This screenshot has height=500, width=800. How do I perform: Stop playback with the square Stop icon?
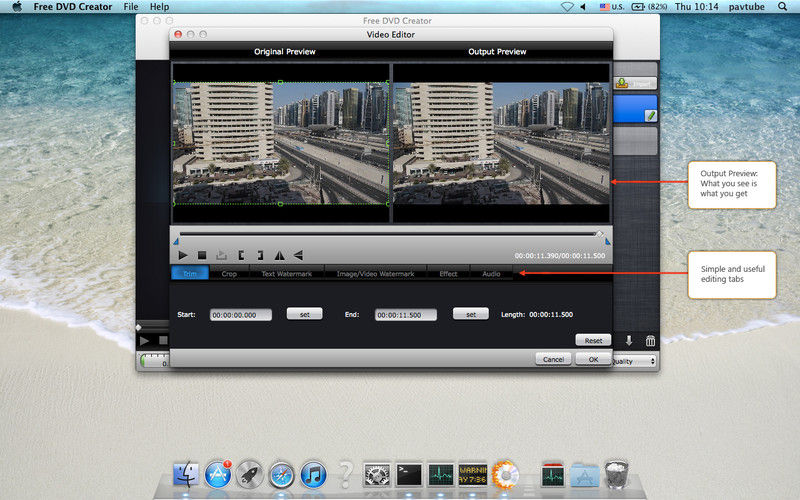point(202,256)
